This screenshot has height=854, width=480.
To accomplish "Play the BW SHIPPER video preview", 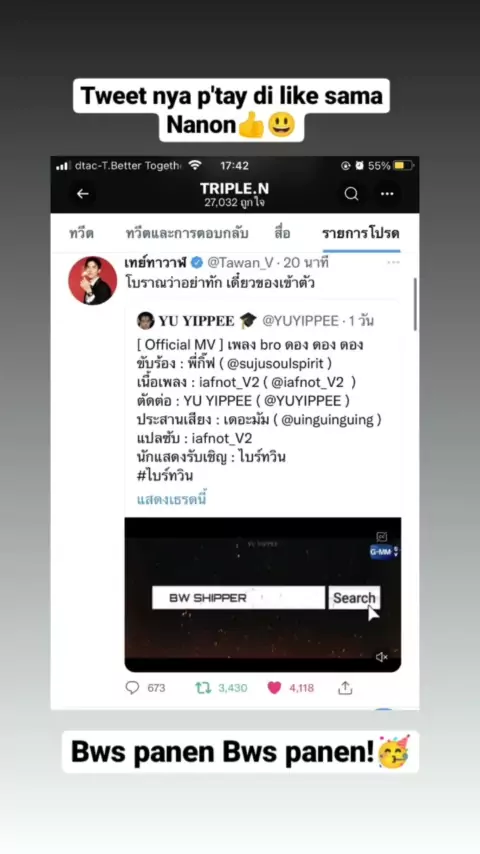I will [x=263, y=594].
